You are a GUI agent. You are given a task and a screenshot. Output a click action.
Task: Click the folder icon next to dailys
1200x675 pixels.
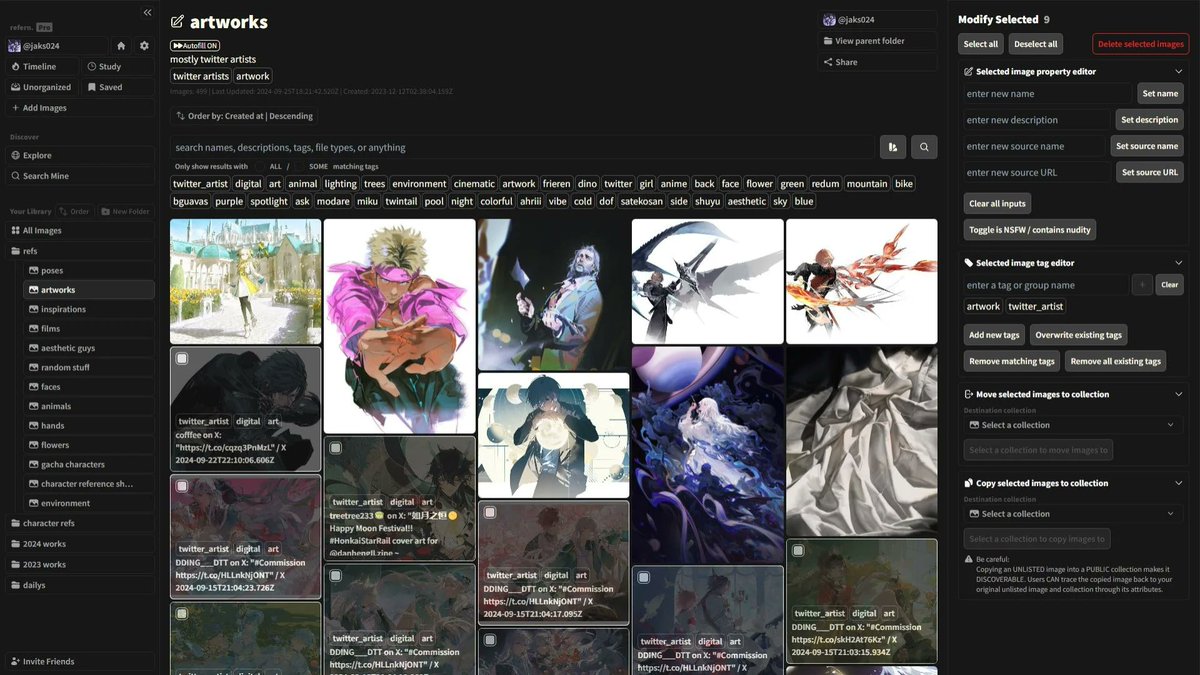(x=16, y=585)
